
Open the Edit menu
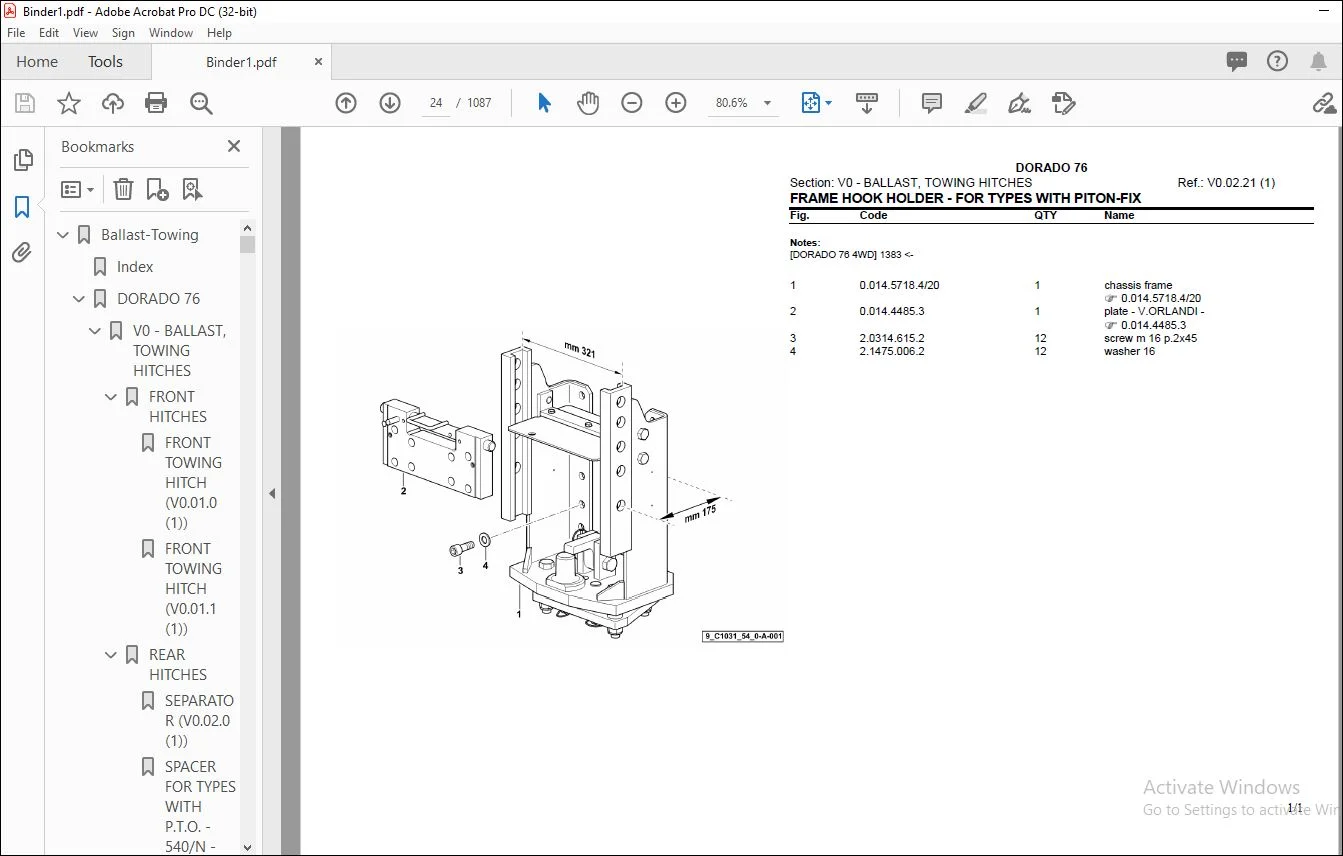pyautogui.click(x=49, y=33)
